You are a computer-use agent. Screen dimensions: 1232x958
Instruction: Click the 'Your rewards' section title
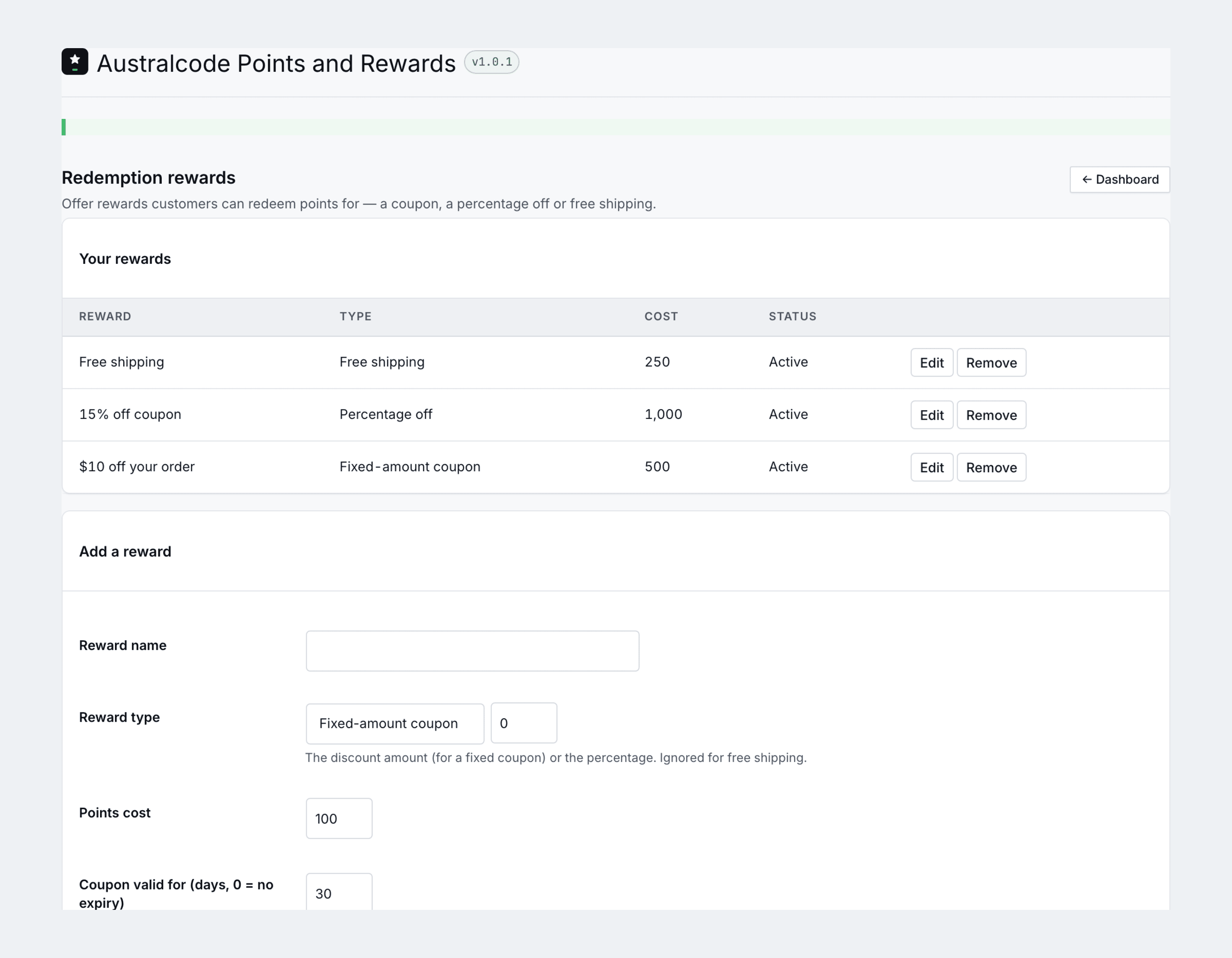pos(125,259)
